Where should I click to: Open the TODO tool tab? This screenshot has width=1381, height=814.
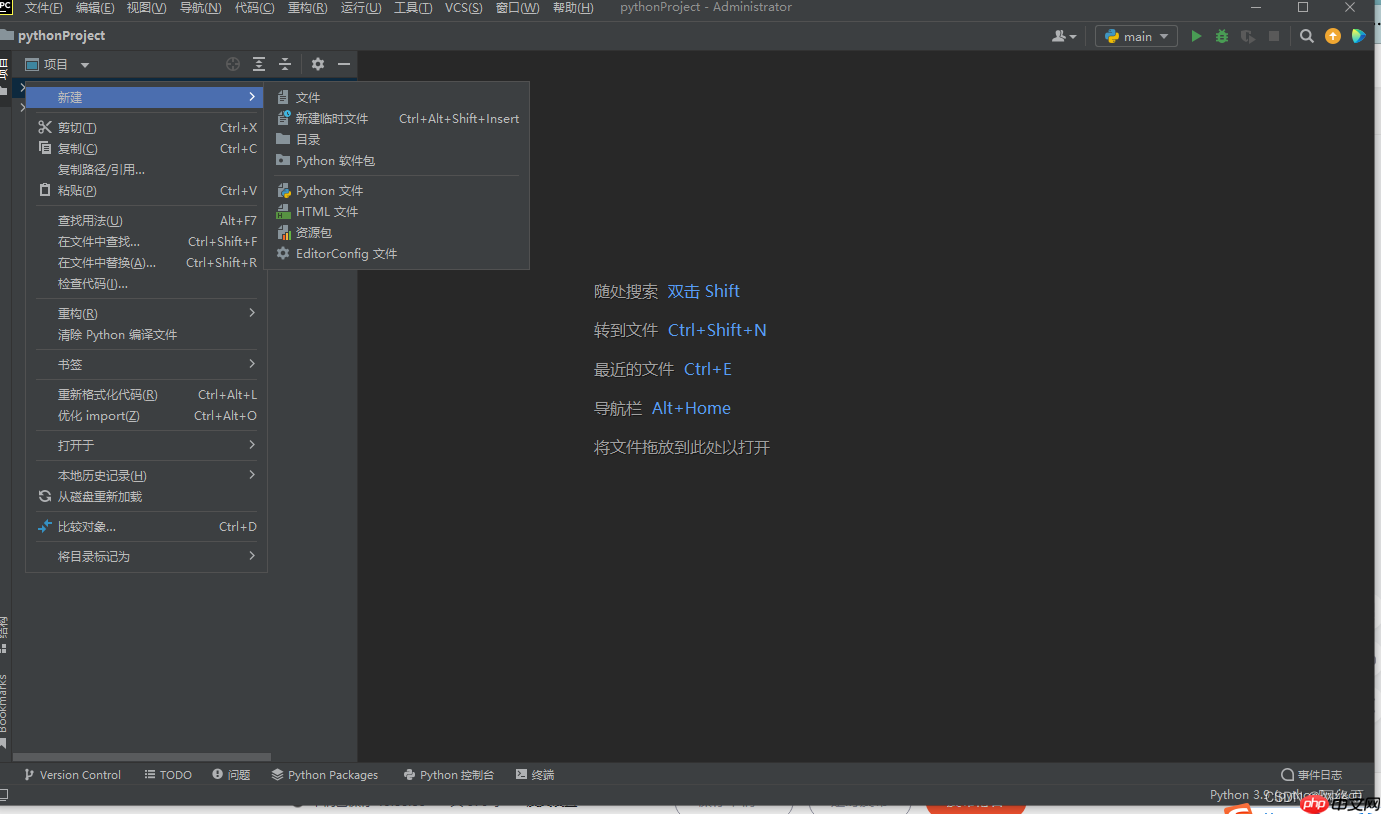[168, 774]
